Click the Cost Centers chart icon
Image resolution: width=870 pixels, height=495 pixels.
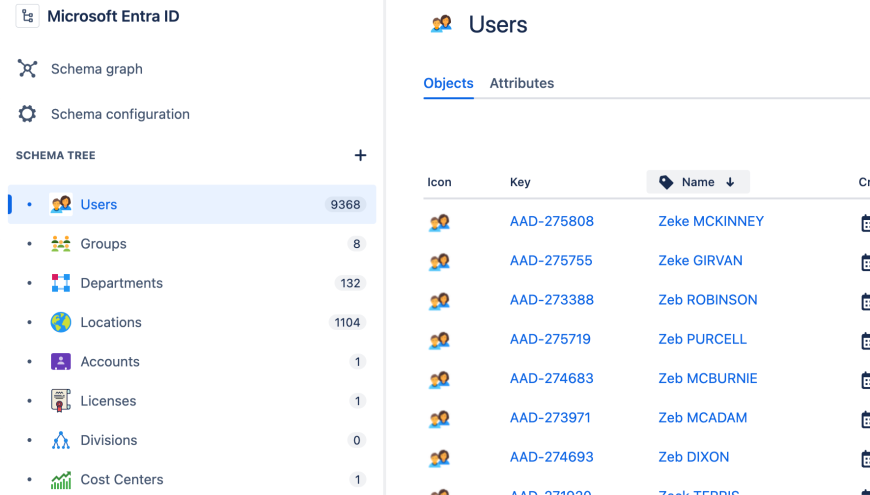pos(61,480)
